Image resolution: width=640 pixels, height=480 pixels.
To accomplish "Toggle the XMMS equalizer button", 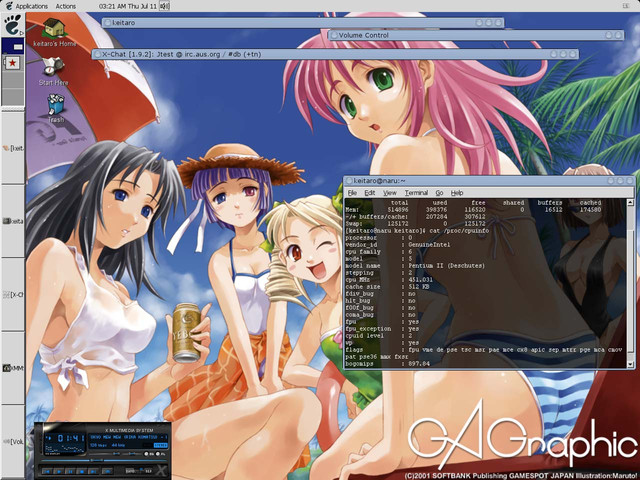I will pyautogui.click(x=148, y=454).
